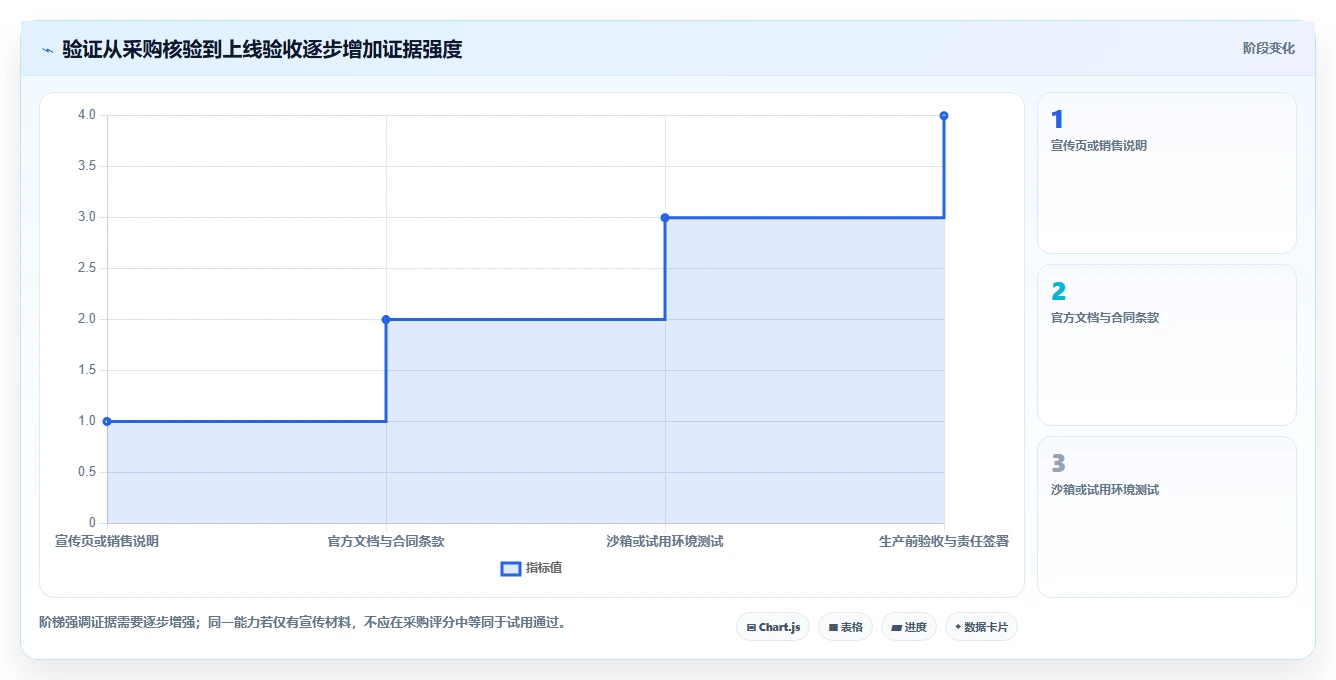Click the number 2 in second card

[1058, 292]
